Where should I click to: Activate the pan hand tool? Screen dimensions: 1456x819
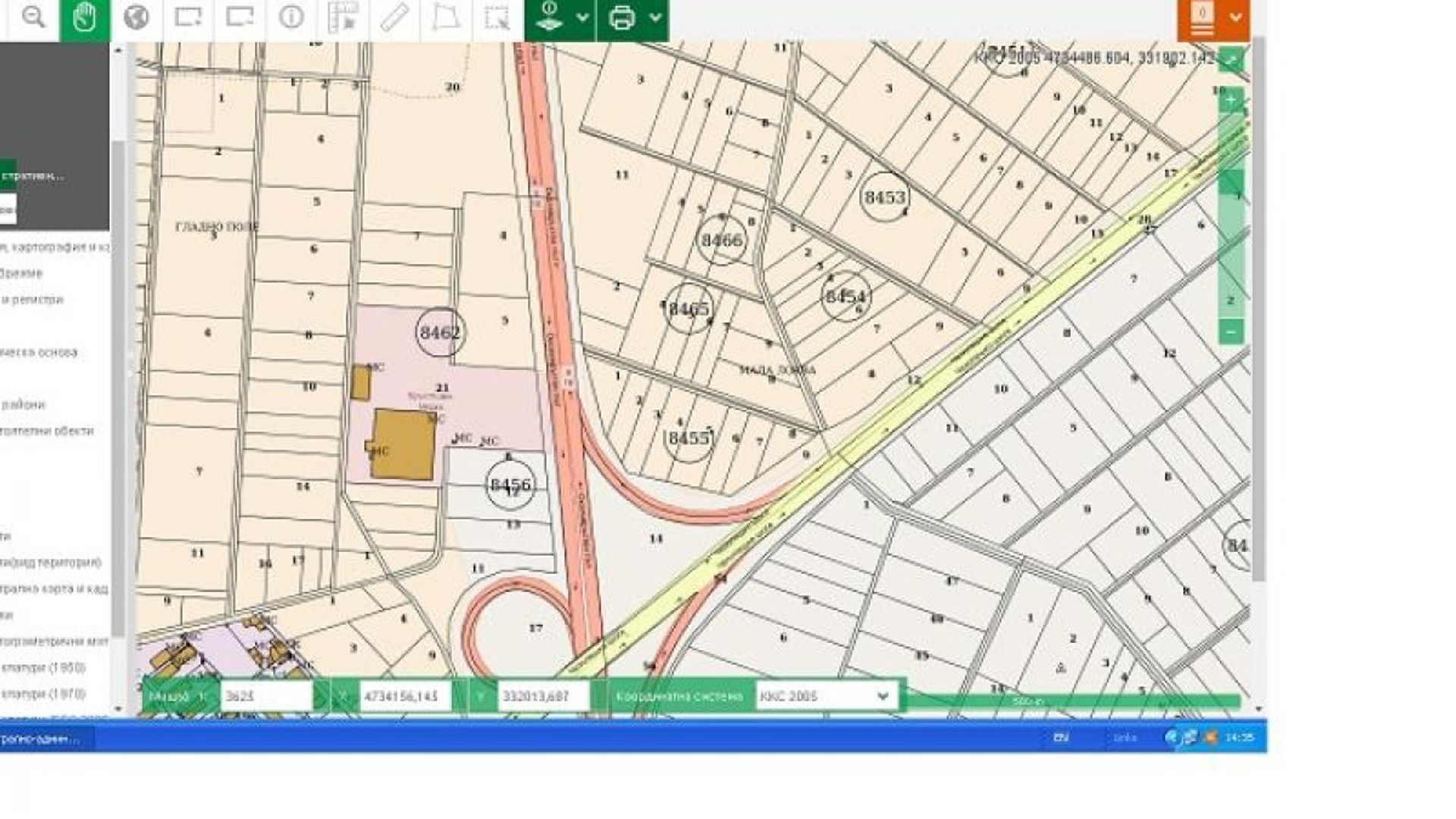pos(84,17)
